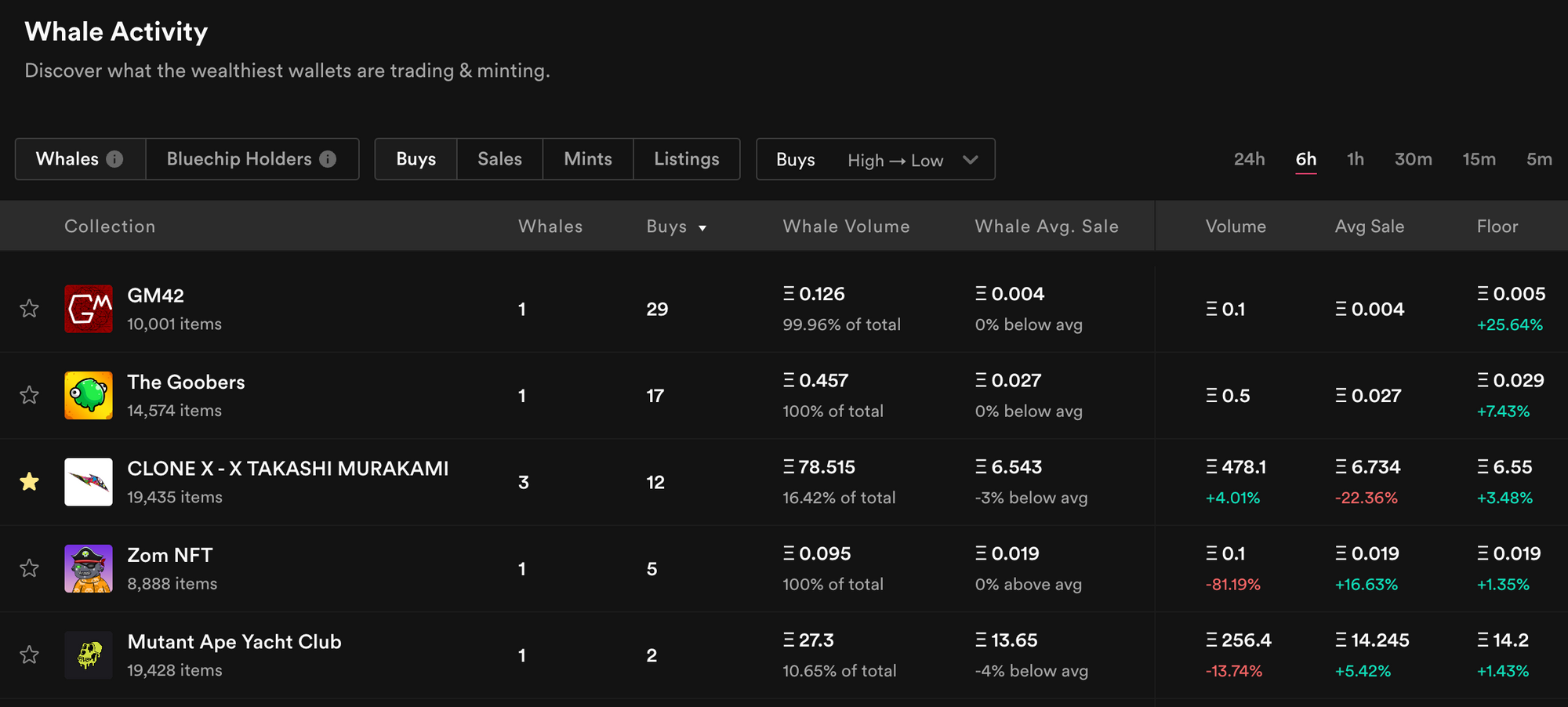
Task: Click Zom NFT avg sale change +16.63%
Action: coord(1366,585)
